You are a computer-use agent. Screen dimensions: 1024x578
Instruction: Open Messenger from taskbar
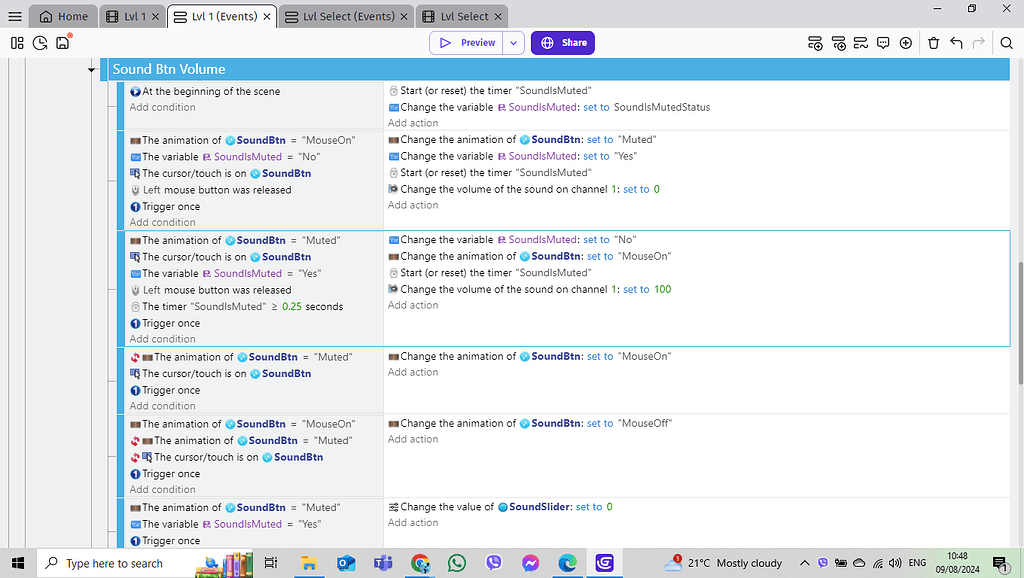[x=530, y=563]
